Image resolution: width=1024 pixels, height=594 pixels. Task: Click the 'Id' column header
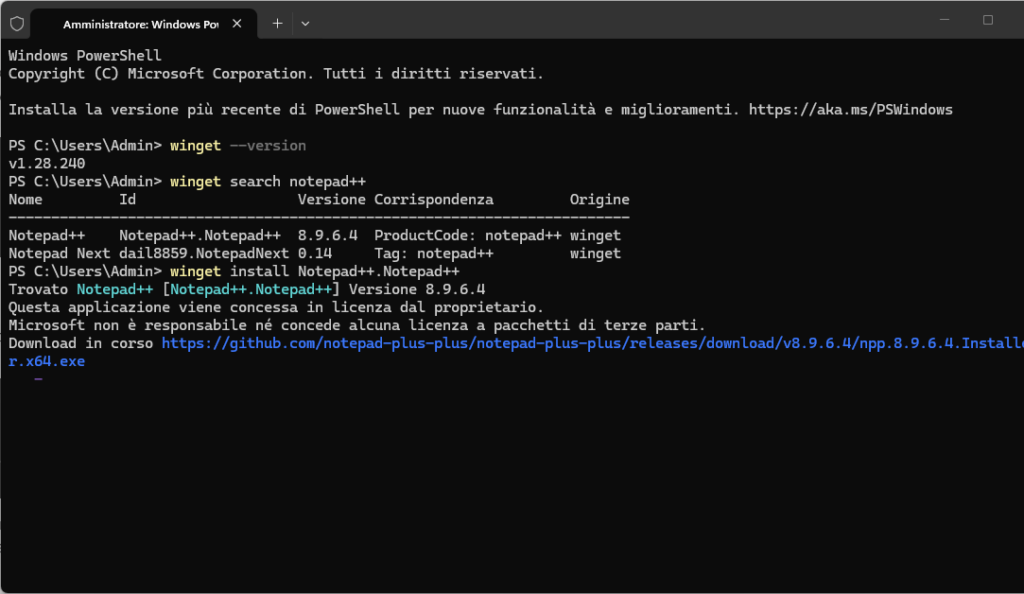click(127, 200)
